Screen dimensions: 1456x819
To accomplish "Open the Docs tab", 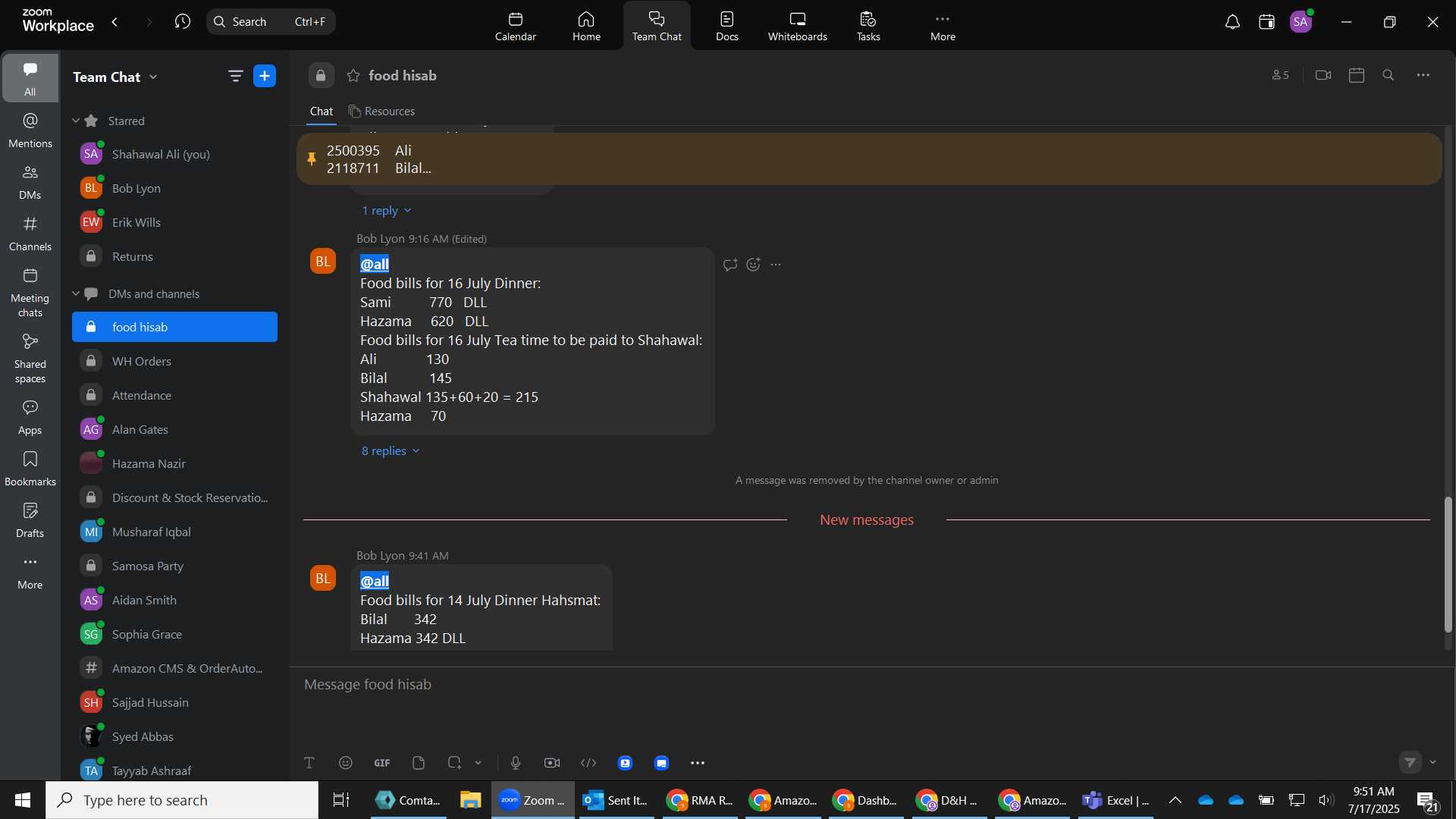I will (x=727, y=26).
